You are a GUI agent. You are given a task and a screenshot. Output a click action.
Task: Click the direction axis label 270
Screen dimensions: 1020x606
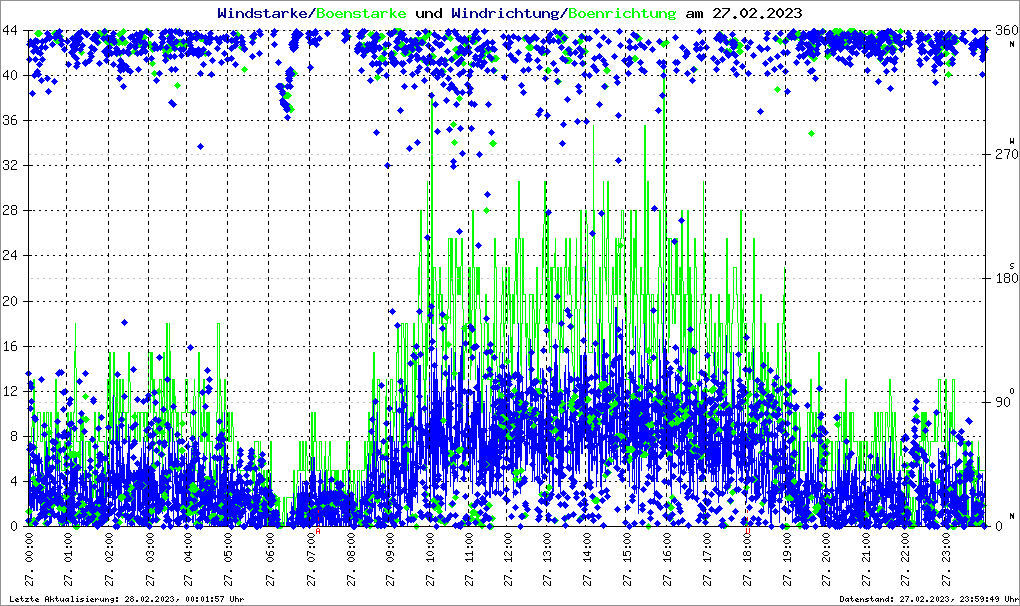(1007, 154)
